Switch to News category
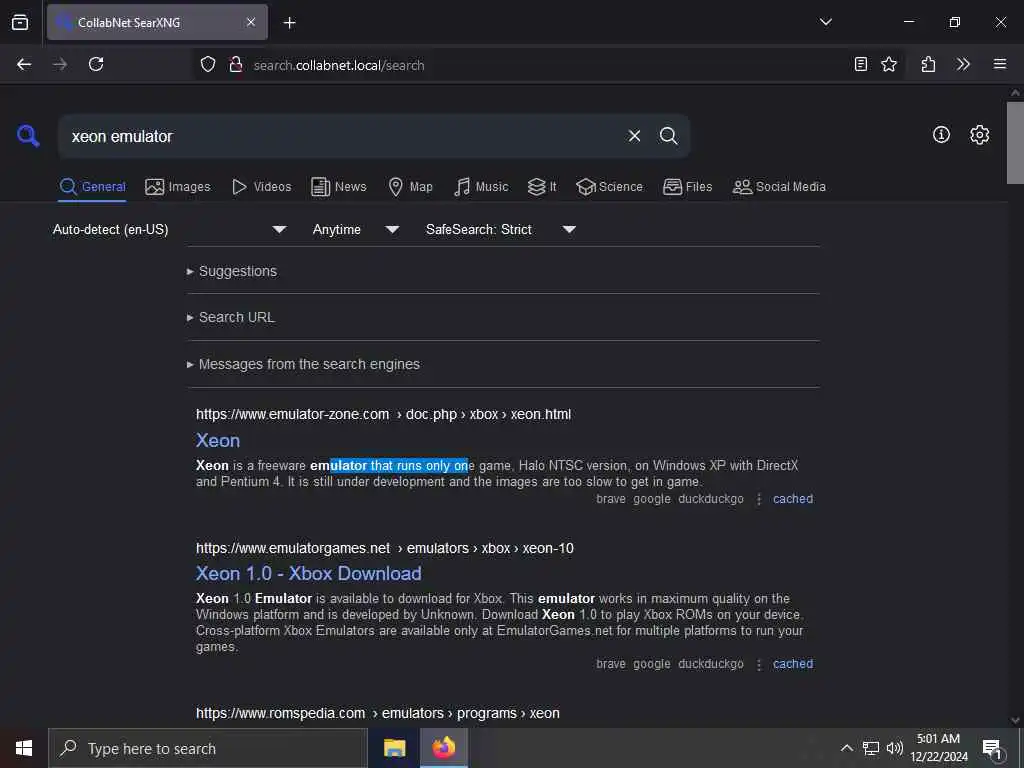 click(338, 187)
